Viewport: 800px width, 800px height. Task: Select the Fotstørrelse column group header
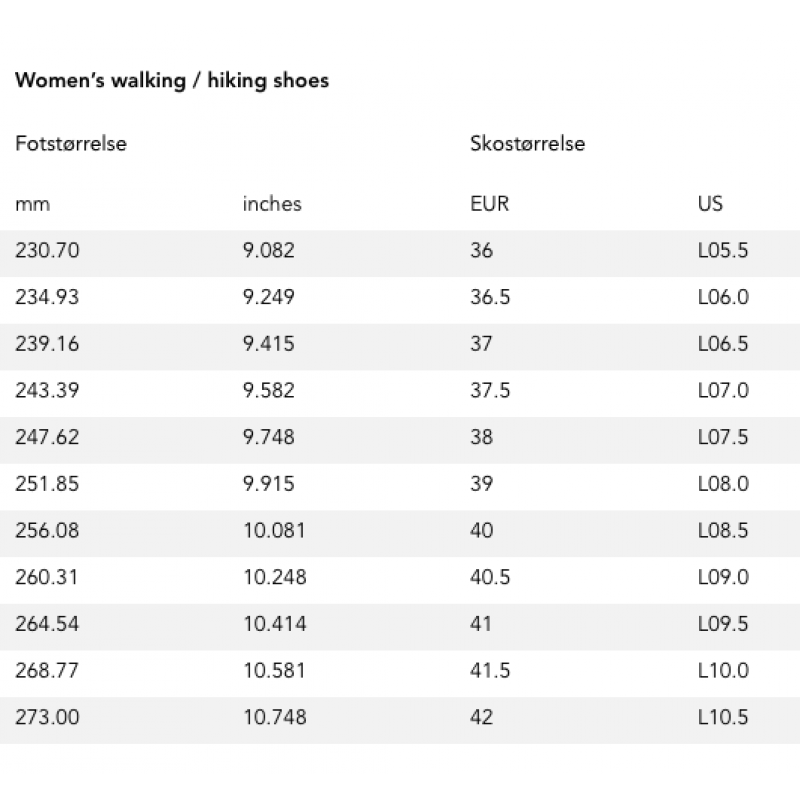pos(71,143)
